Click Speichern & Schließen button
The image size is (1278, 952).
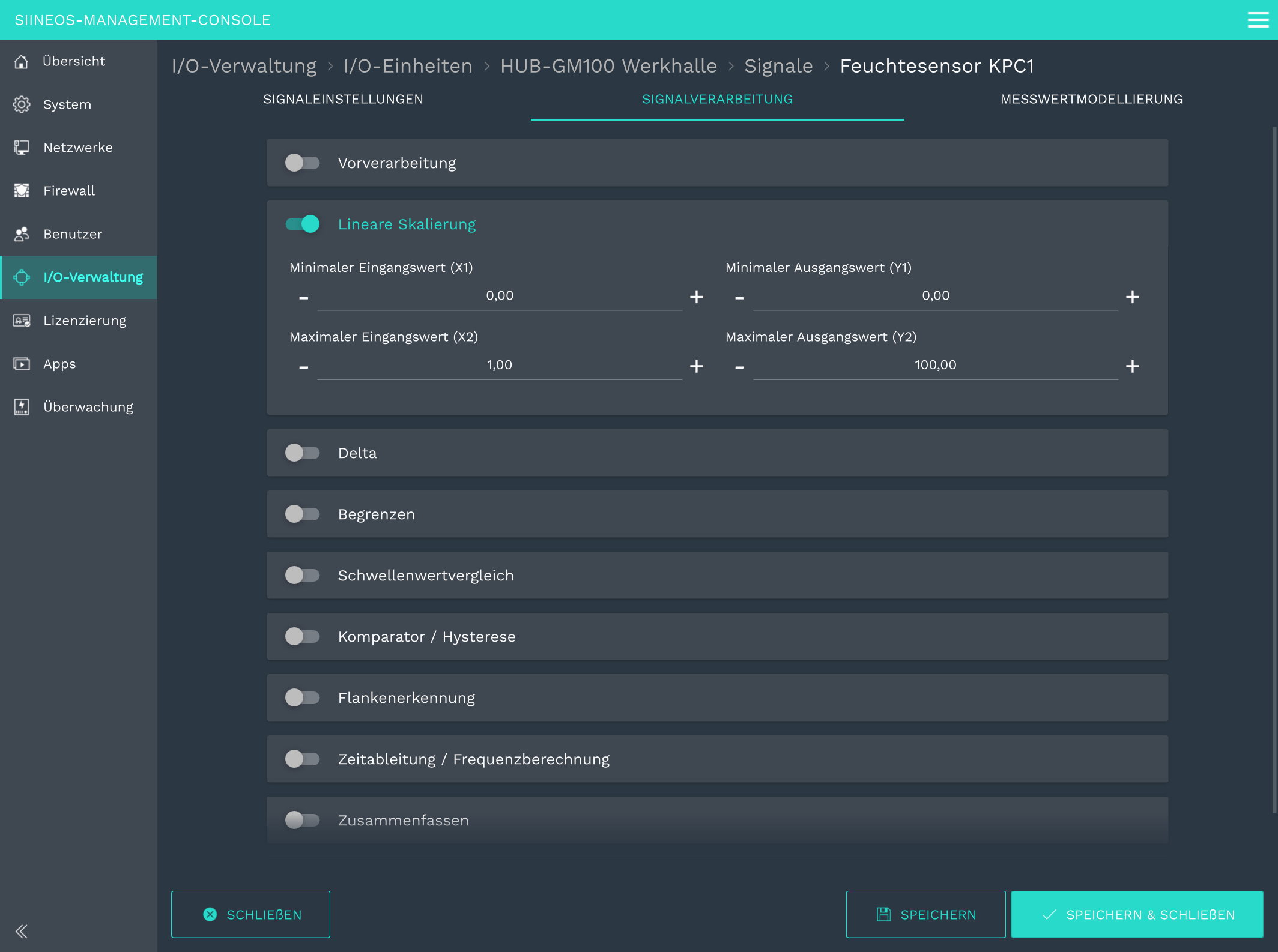click(x=1137, y=914)
